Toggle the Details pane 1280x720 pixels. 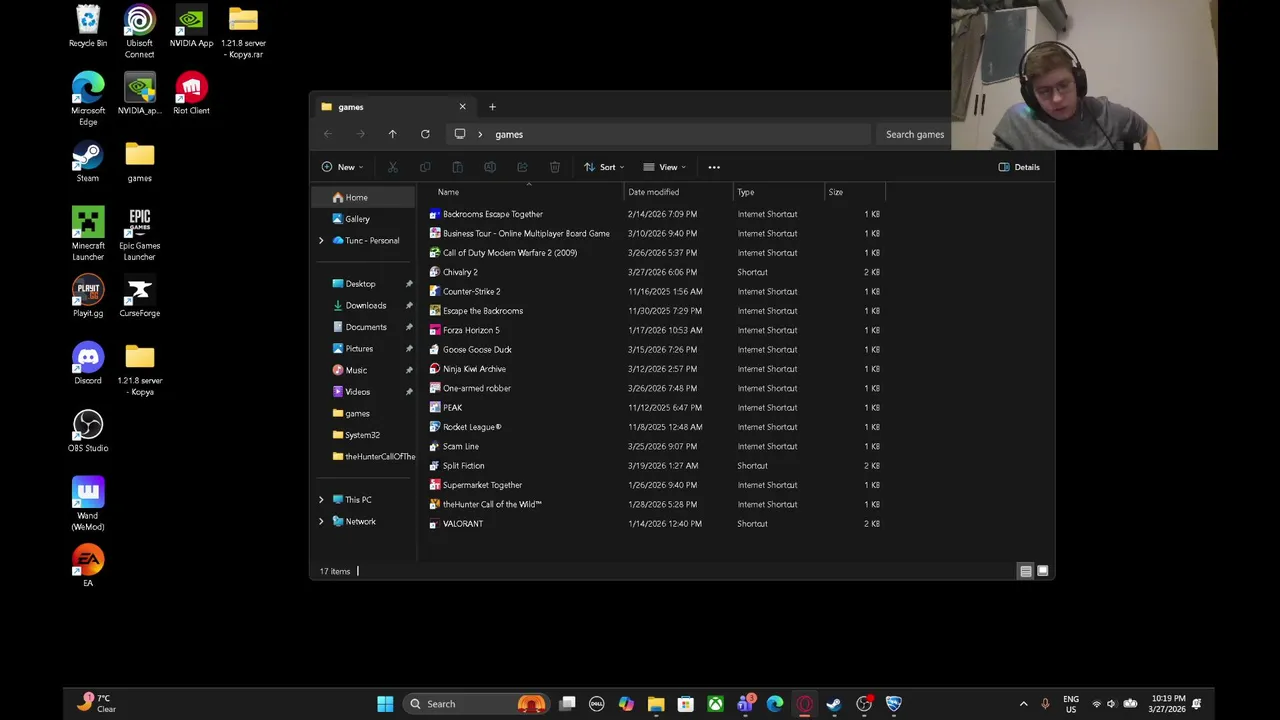1019,167
